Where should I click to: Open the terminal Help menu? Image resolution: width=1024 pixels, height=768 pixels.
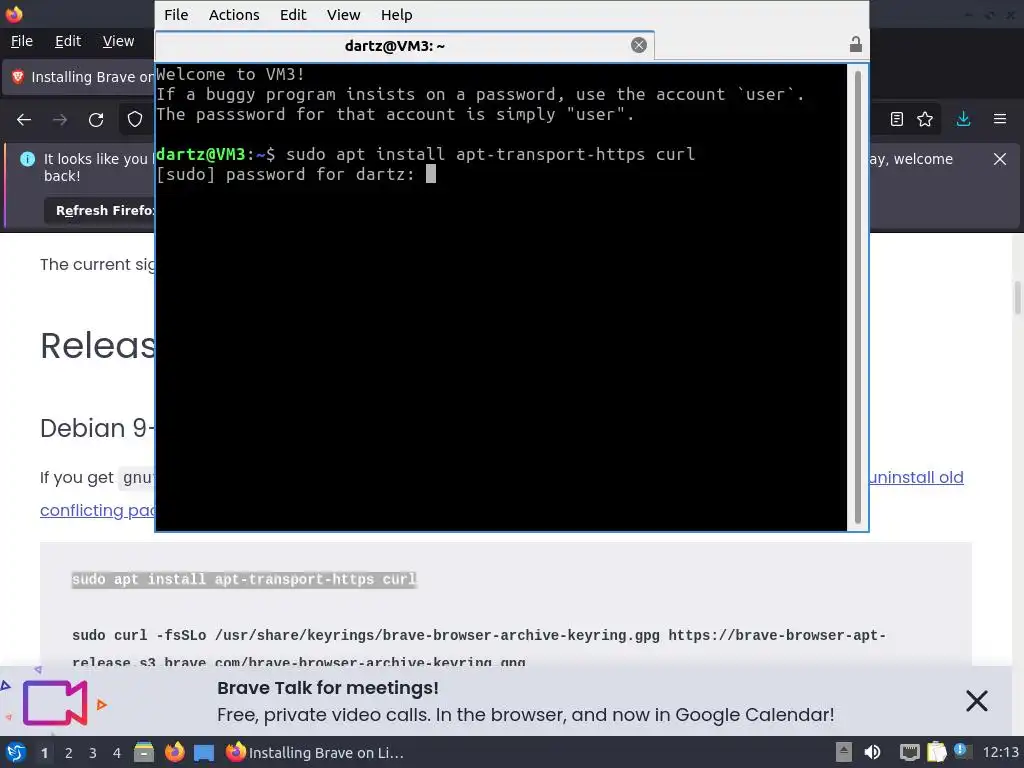tap(396, 14)
